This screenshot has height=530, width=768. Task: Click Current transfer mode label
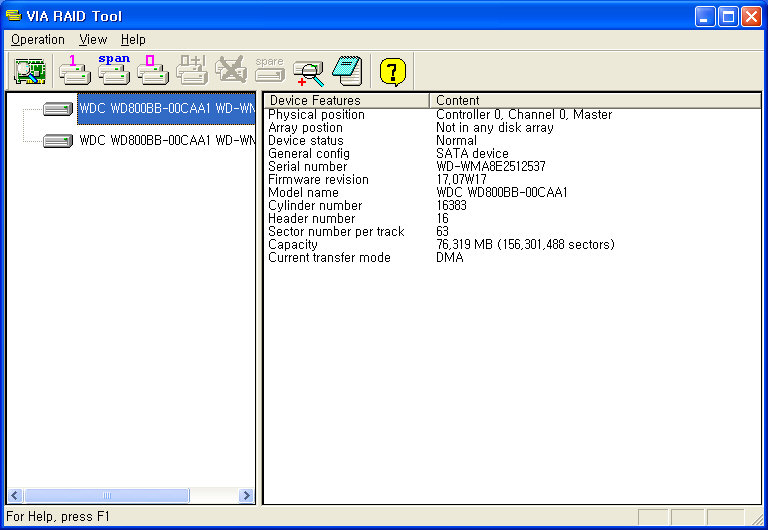pyautogui.click(x=329, y=258)
